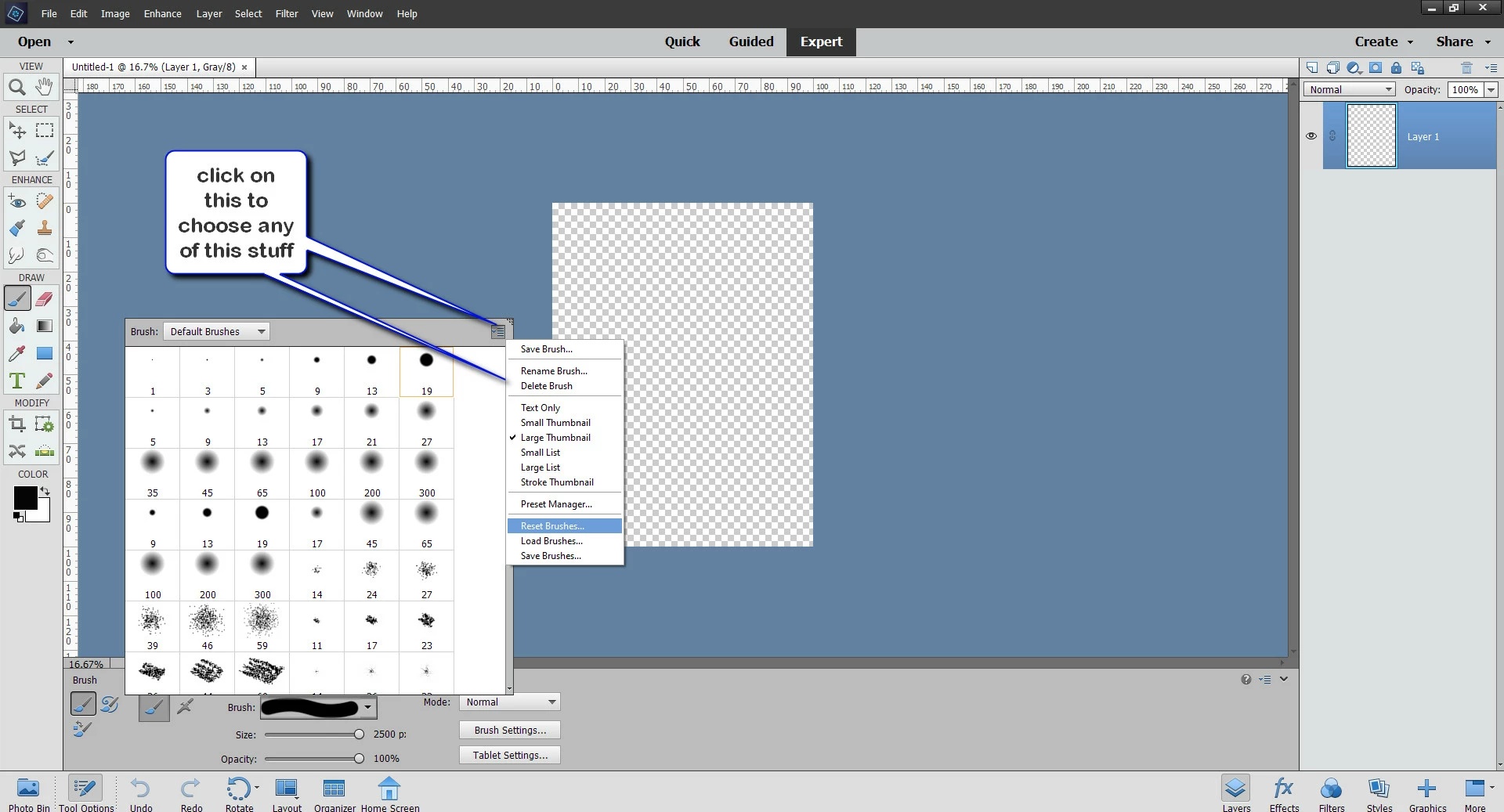The image size is (1504, 812).
Task: Open the brush Mode dropdown
Action: (509, 702)
